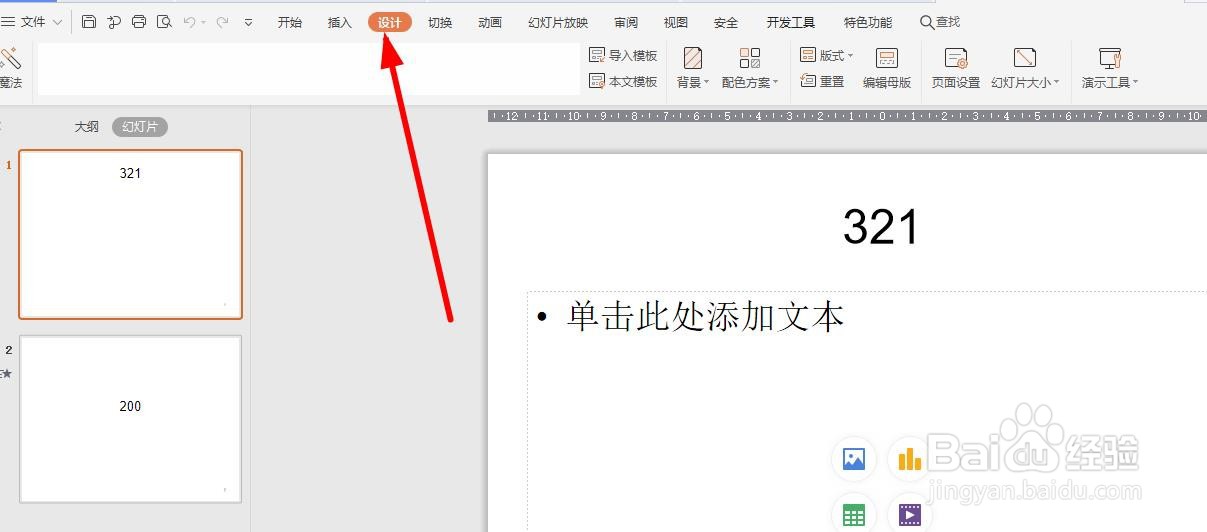The height and width of the screenshot is (532, 1207).
Task: Click the 演示工具 presentation tools icon
Action: (1110, 58)
